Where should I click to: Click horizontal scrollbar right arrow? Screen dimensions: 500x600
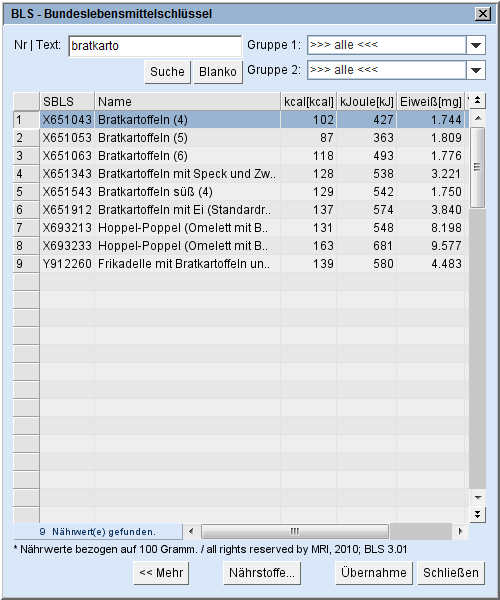(x=460, y=531)
